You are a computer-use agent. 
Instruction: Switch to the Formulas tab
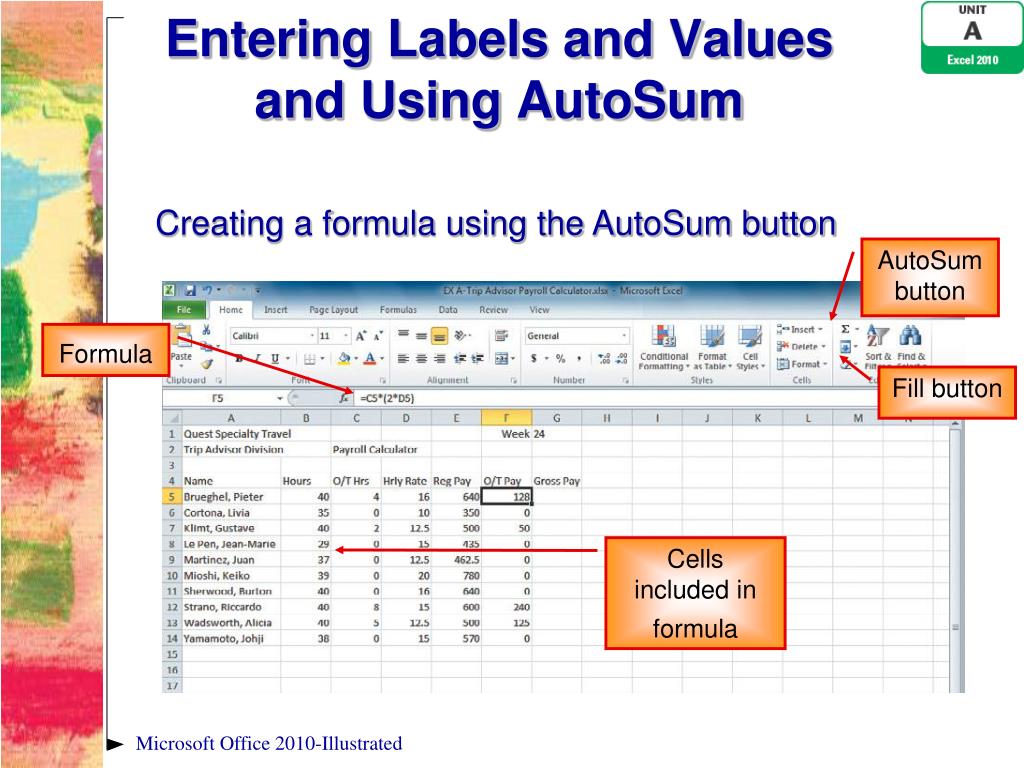tap(398, 310)
